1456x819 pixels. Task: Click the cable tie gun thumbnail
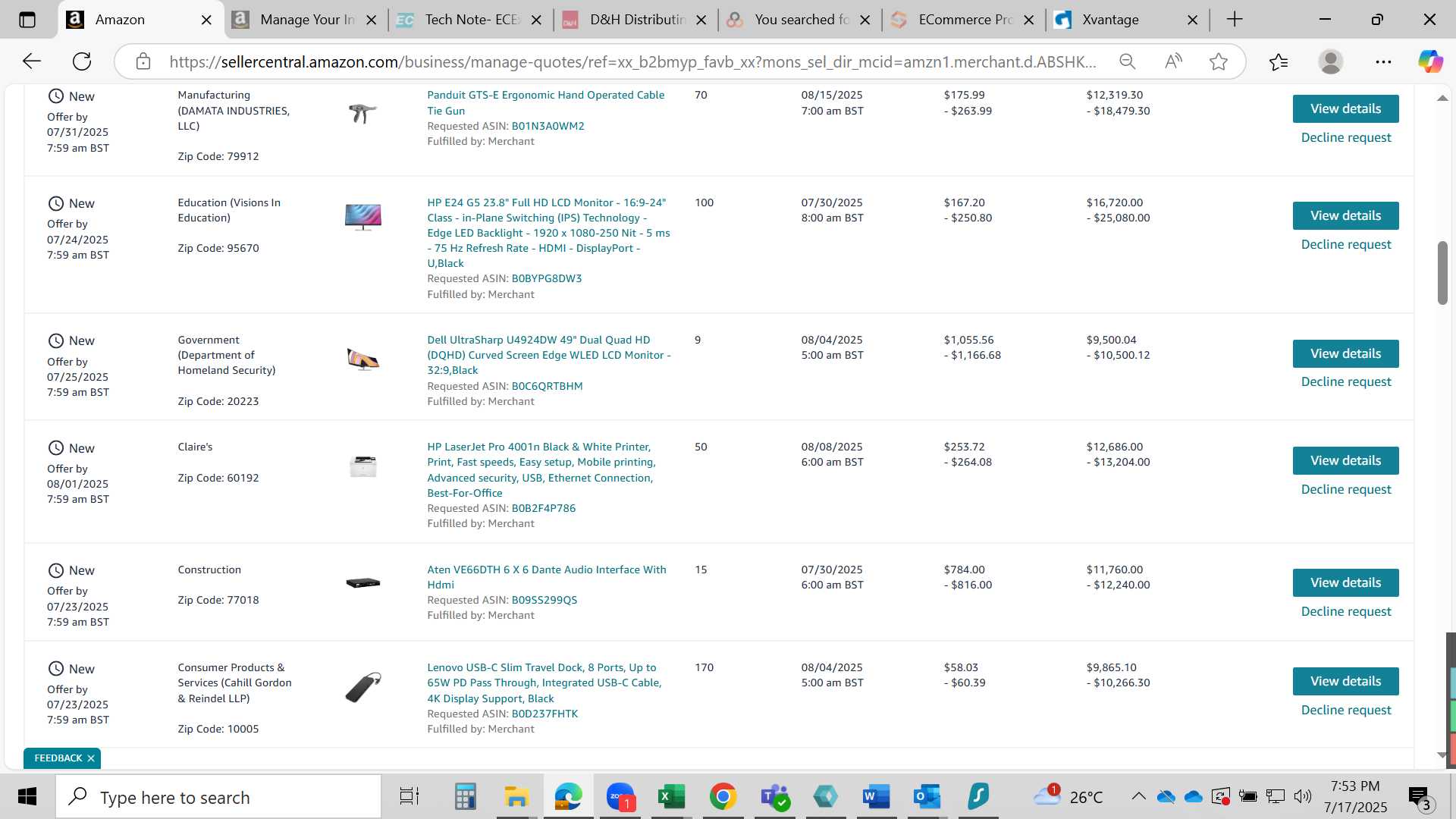362,114
